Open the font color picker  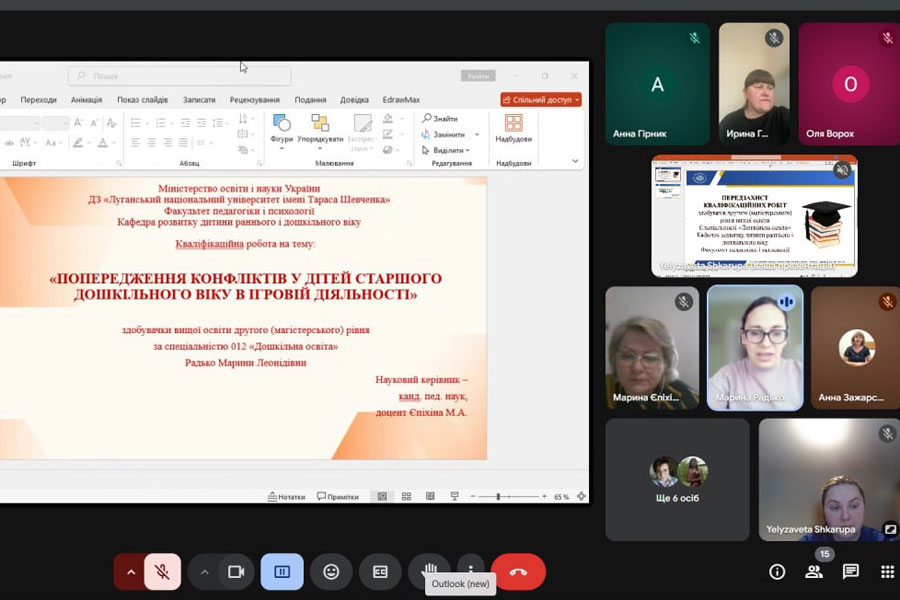(x=105, y=142)
